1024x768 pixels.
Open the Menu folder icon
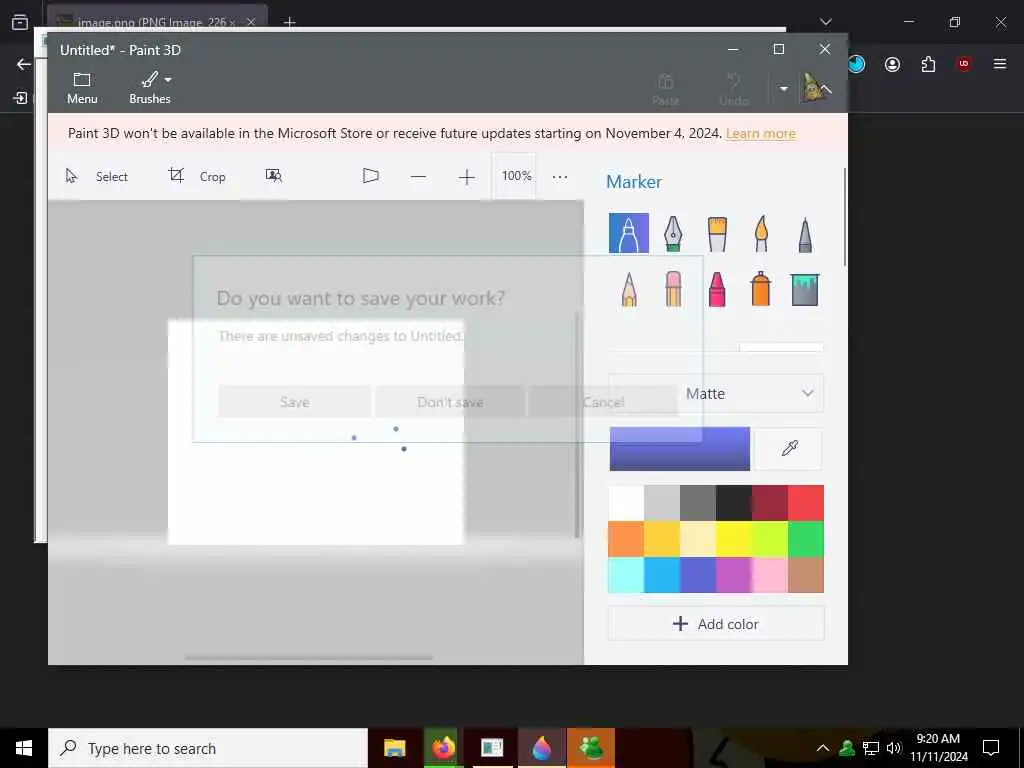coord(82,88)
